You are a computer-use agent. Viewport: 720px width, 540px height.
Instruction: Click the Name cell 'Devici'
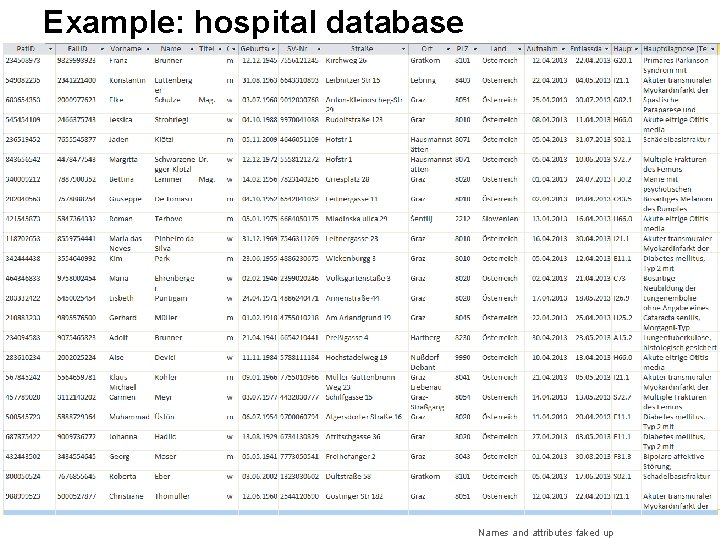[165, 358]
